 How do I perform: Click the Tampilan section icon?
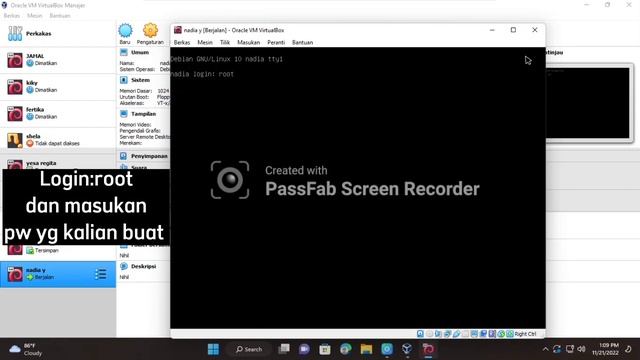[124, 113]
